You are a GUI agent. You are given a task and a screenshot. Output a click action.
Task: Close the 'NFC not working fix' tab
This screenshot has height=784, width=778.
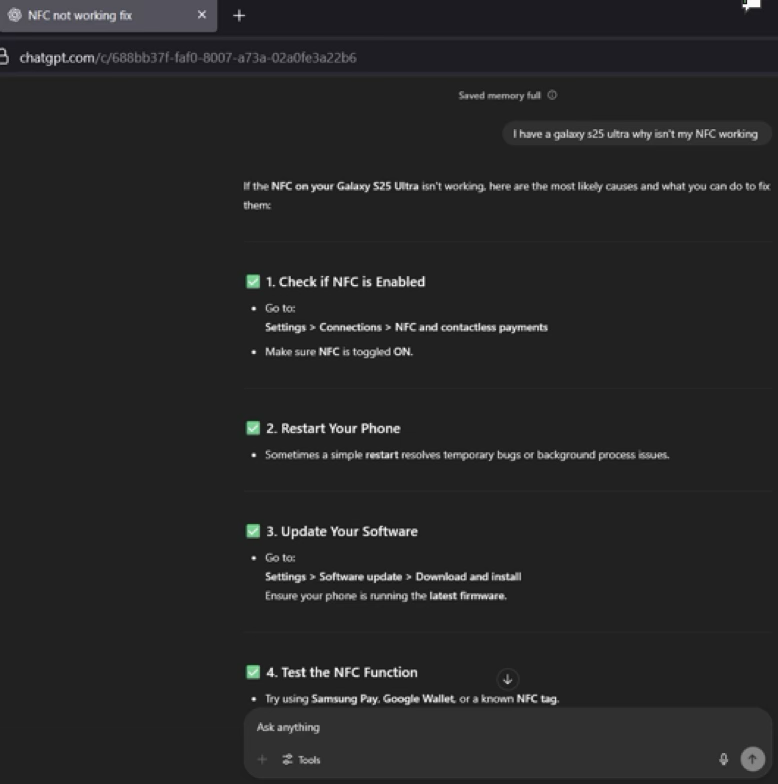click(202, 16)
